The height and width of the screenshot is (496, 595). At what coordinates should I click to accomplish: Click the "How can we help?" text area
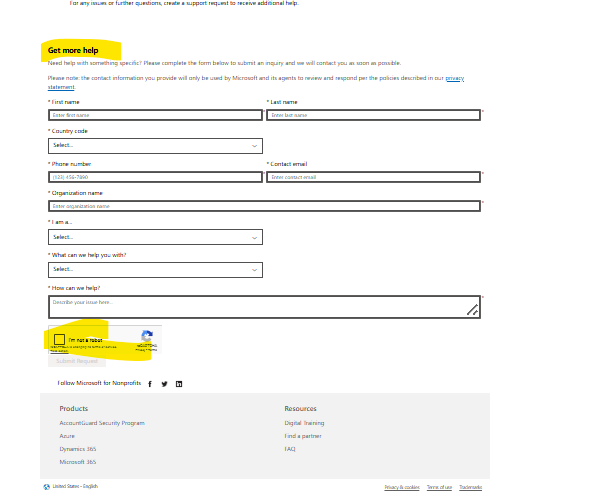[264, 307]
